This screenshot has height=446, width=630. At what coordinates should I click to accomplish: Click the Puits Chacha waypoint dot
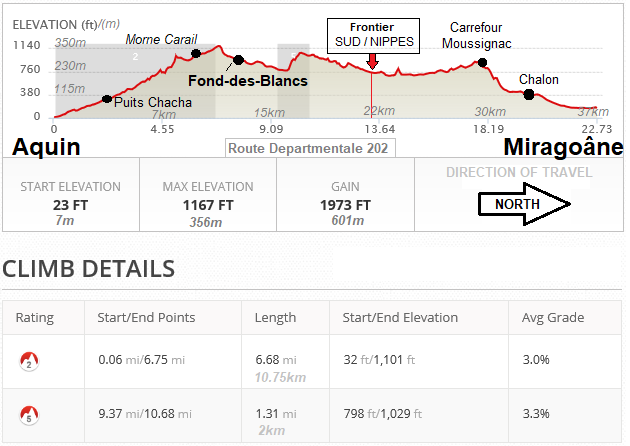pyautogui.click(x=107, y=98)
